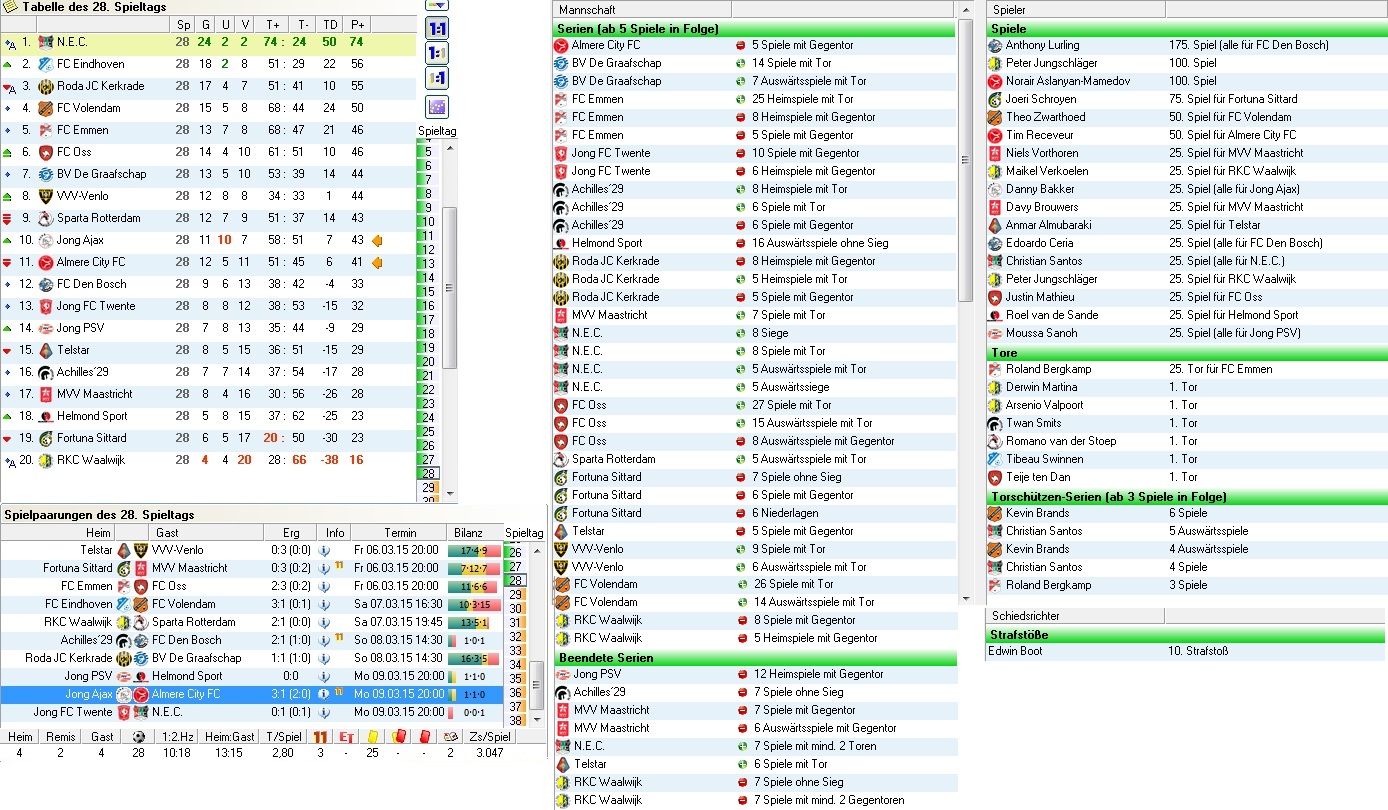The image size is (1388, 810).
Task: Click the yellow-red card icon in statistics bar
Action: (x=398, y=737)
